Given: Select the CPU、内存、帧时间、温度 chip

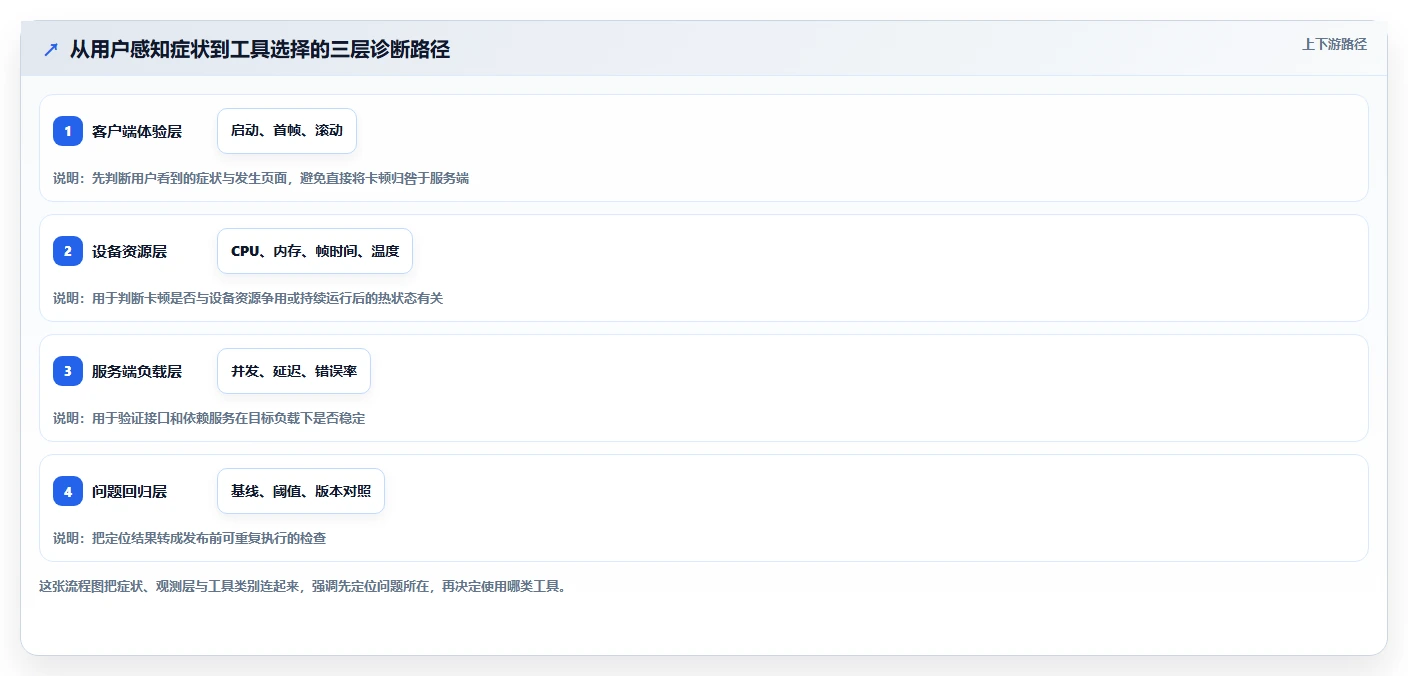Looking at the screenshot, I should click(x=315, y=251).
